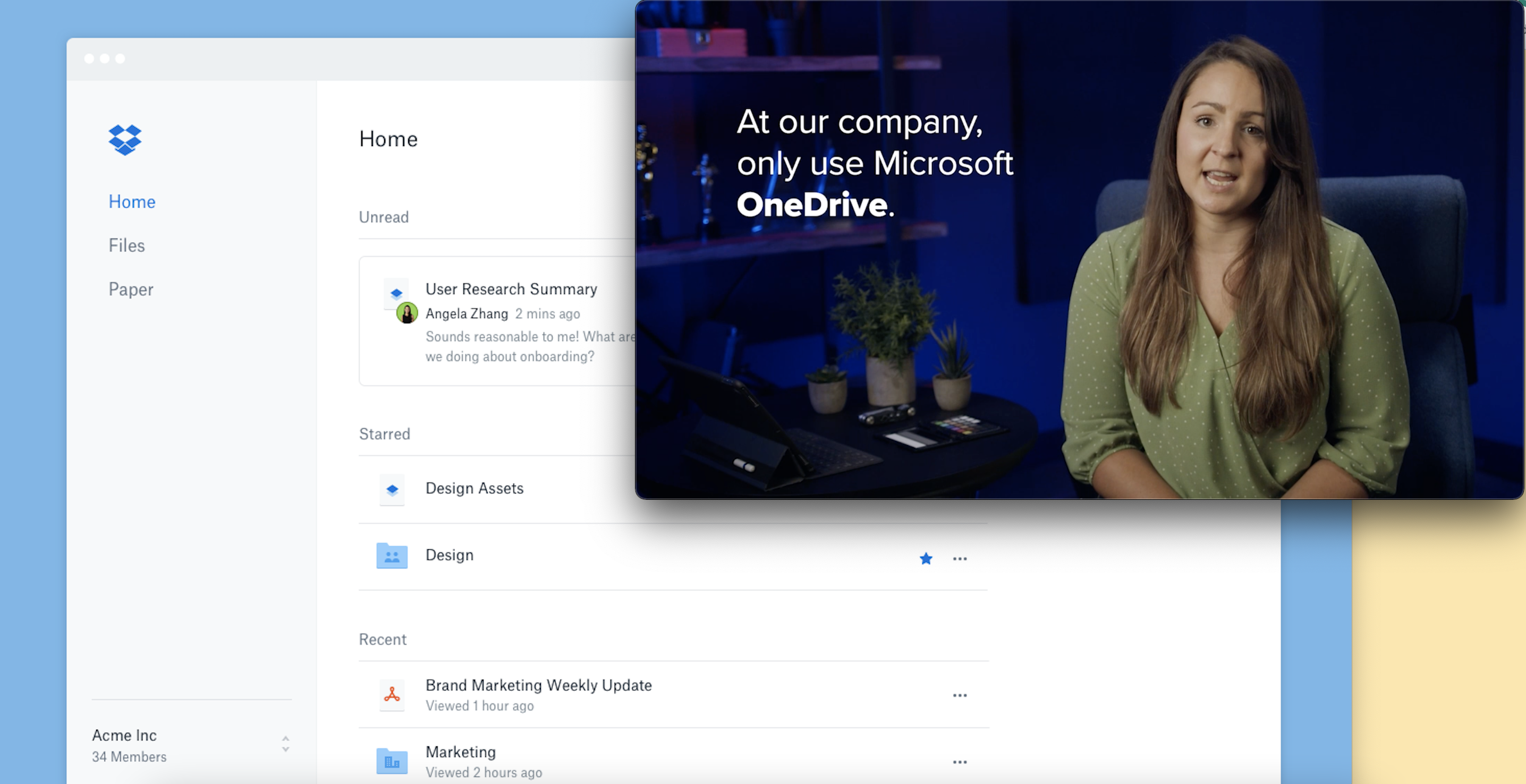Screen dimensions: 1526x784
Task: Open Paper in the sidebar
Action: point(130,289)
